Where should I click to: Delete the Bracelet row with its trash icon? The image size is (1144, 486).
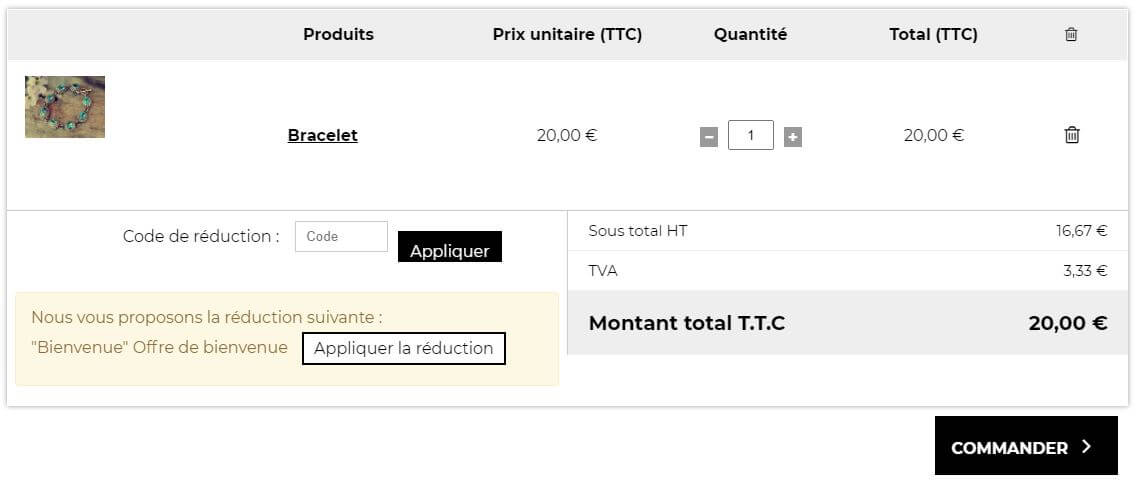1072,135
